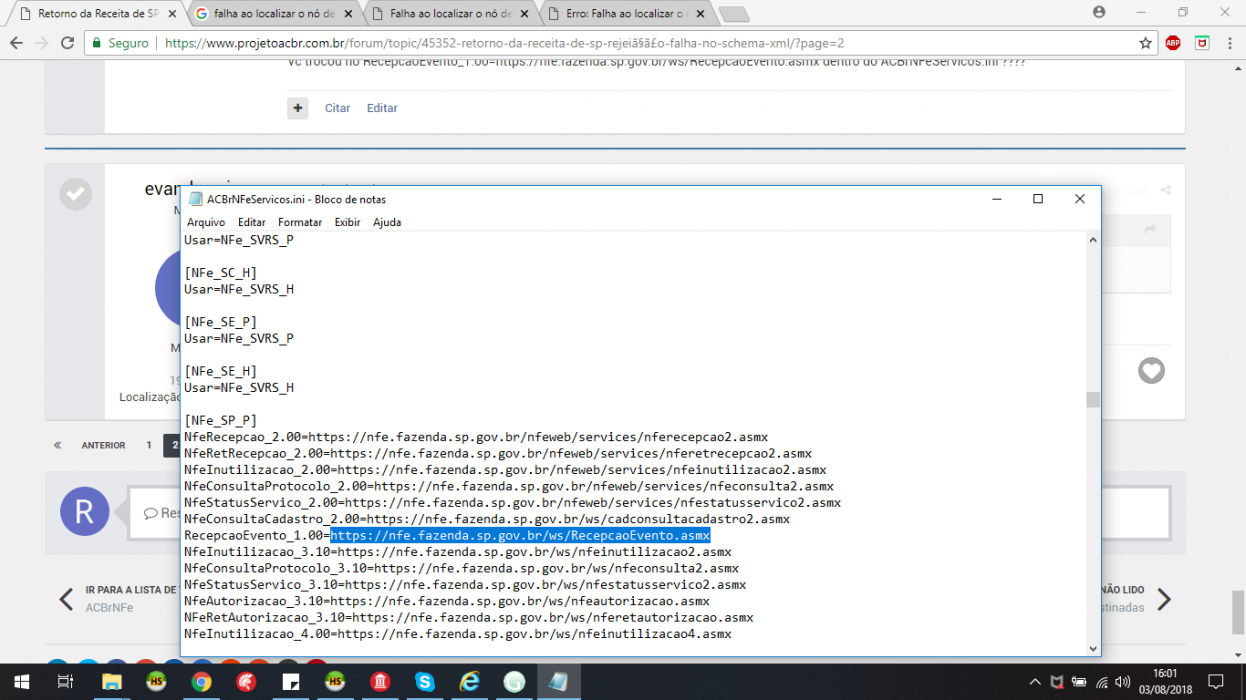1246x700 pixels.
Task: Click the browser page scrollbar thumb
Action: click(1238, 611)
